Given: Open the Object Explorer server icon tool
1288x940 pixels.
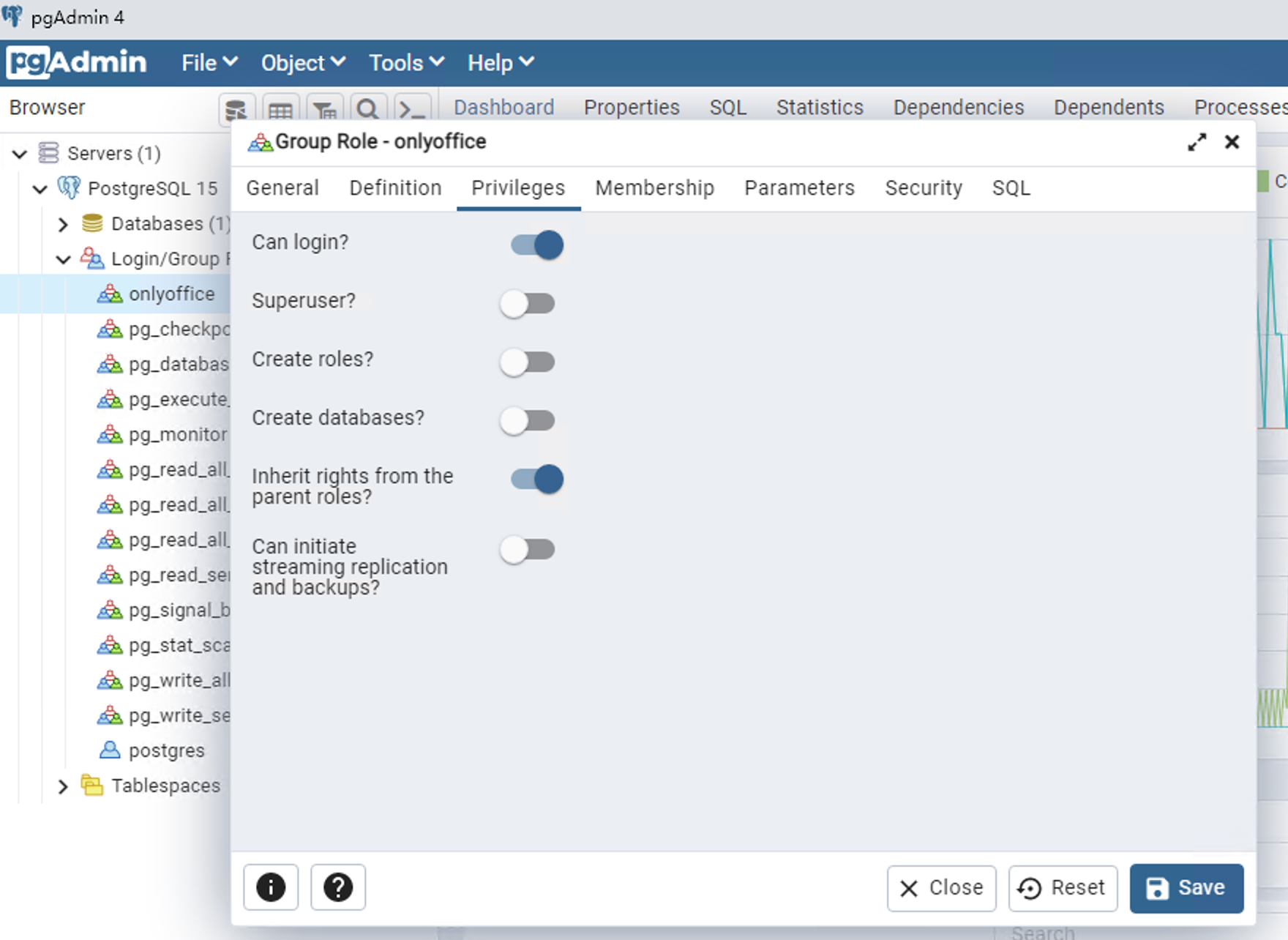Looking at the screenshot, I should click(236, 110).
